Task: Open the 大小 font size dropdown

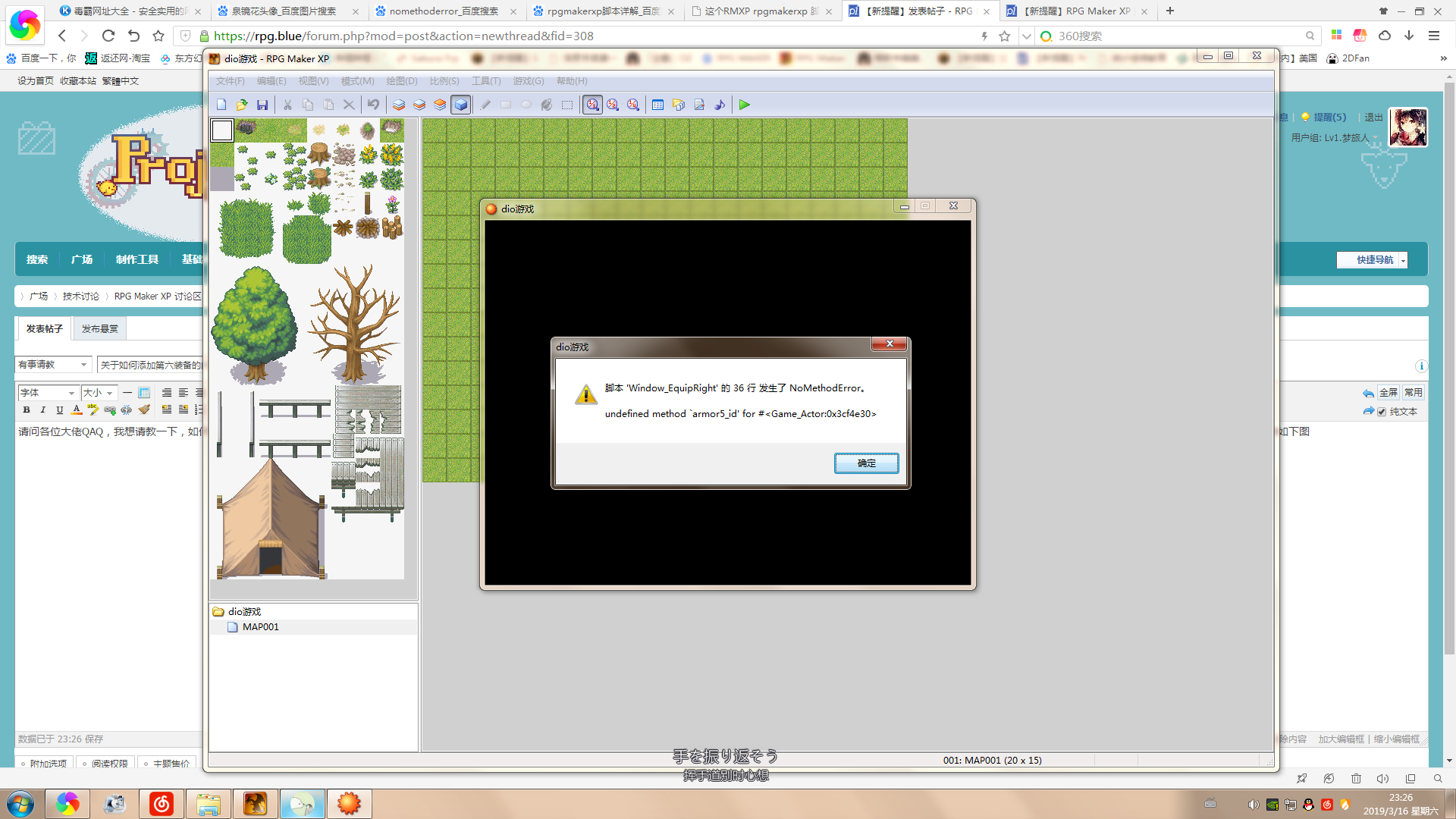Action: [x=99, y=393]
